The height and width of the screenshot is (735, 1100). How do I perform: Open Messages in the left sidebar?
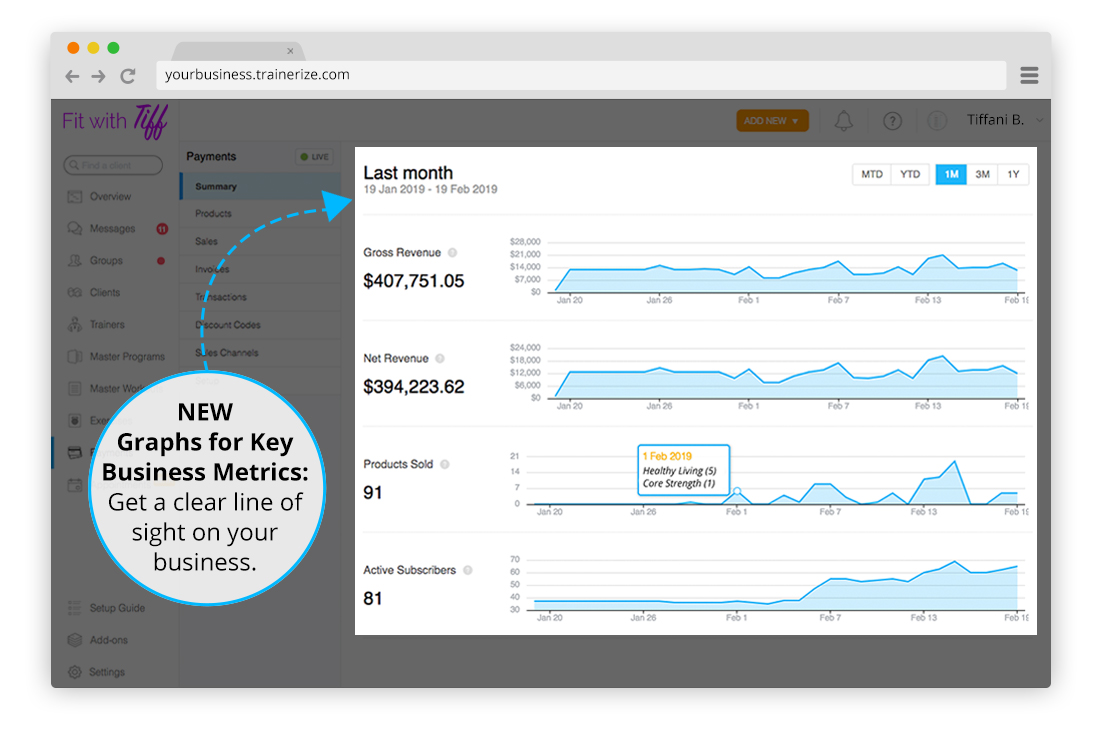coord(112,229)
